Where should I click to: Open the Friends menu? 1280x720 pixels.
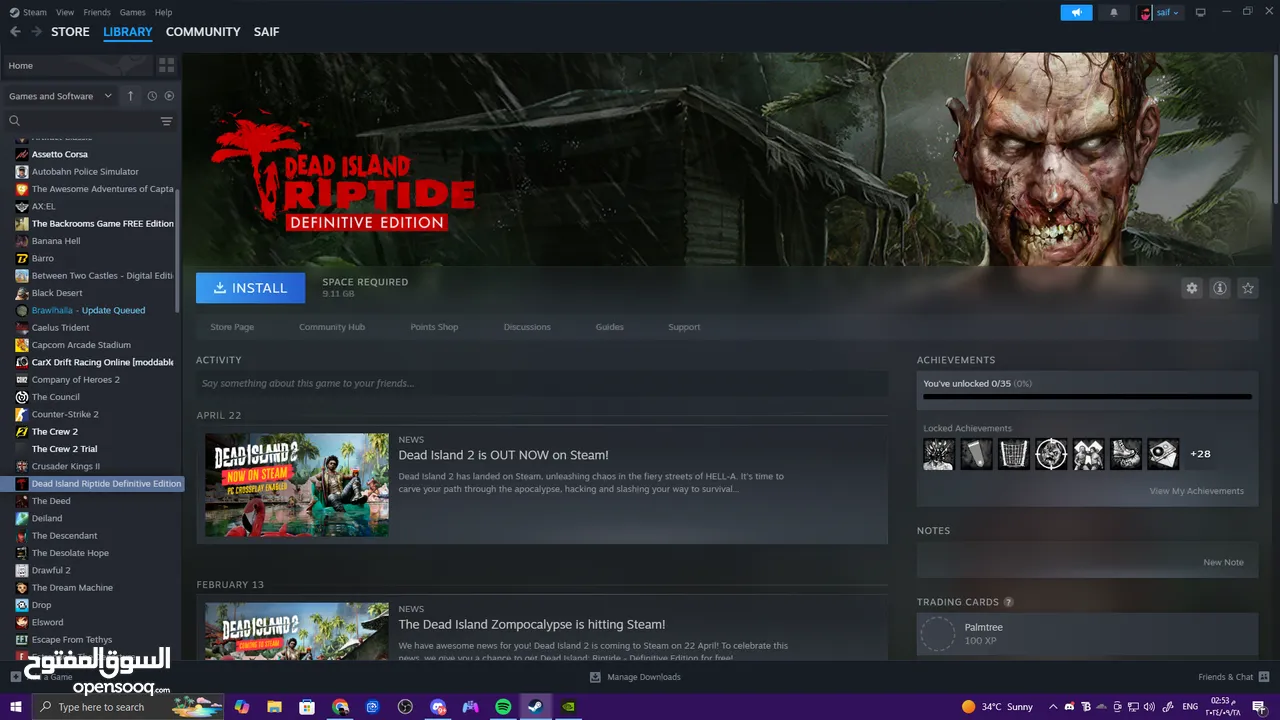pyautogui.click(x=97, y=12)
